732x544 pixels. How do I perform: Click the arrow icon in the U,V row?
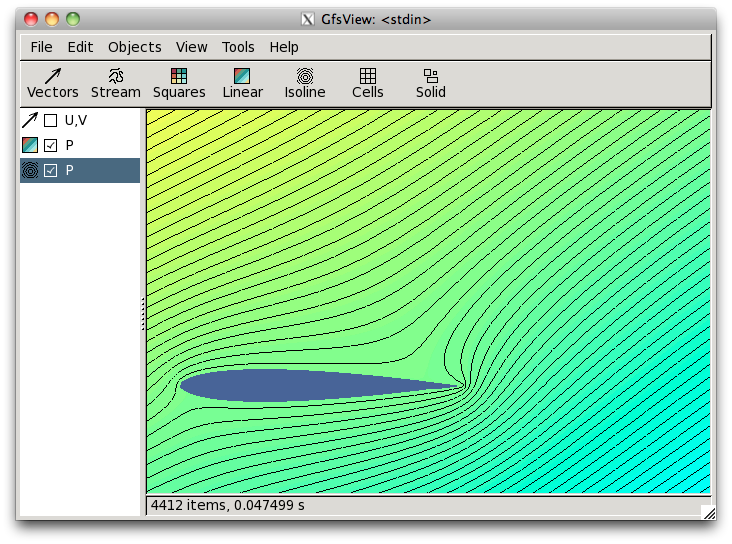[x=30, y=120]
